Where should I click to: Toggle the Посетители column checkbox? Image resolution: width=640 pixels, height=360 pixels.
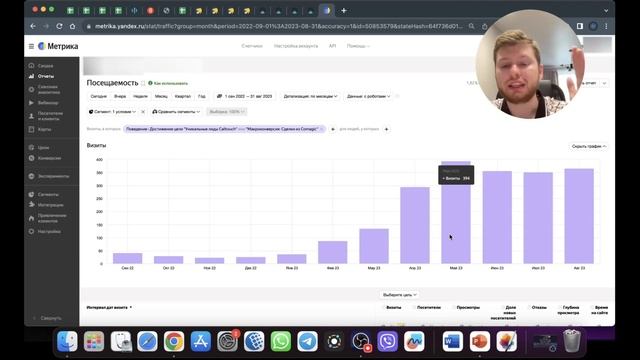[414, 307]
